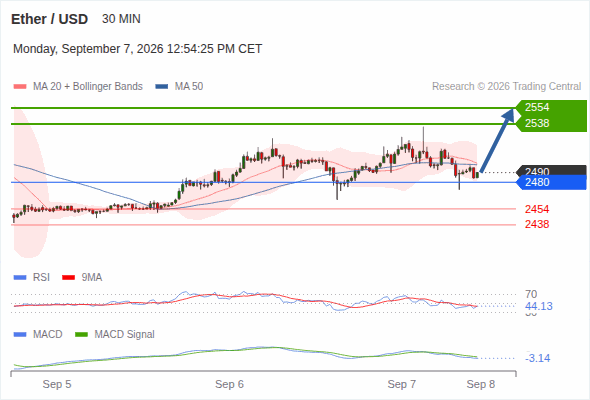Click the MACD Signal green legend marker
The width and height of the screenshot is (590, 400).
pos(81,335)
